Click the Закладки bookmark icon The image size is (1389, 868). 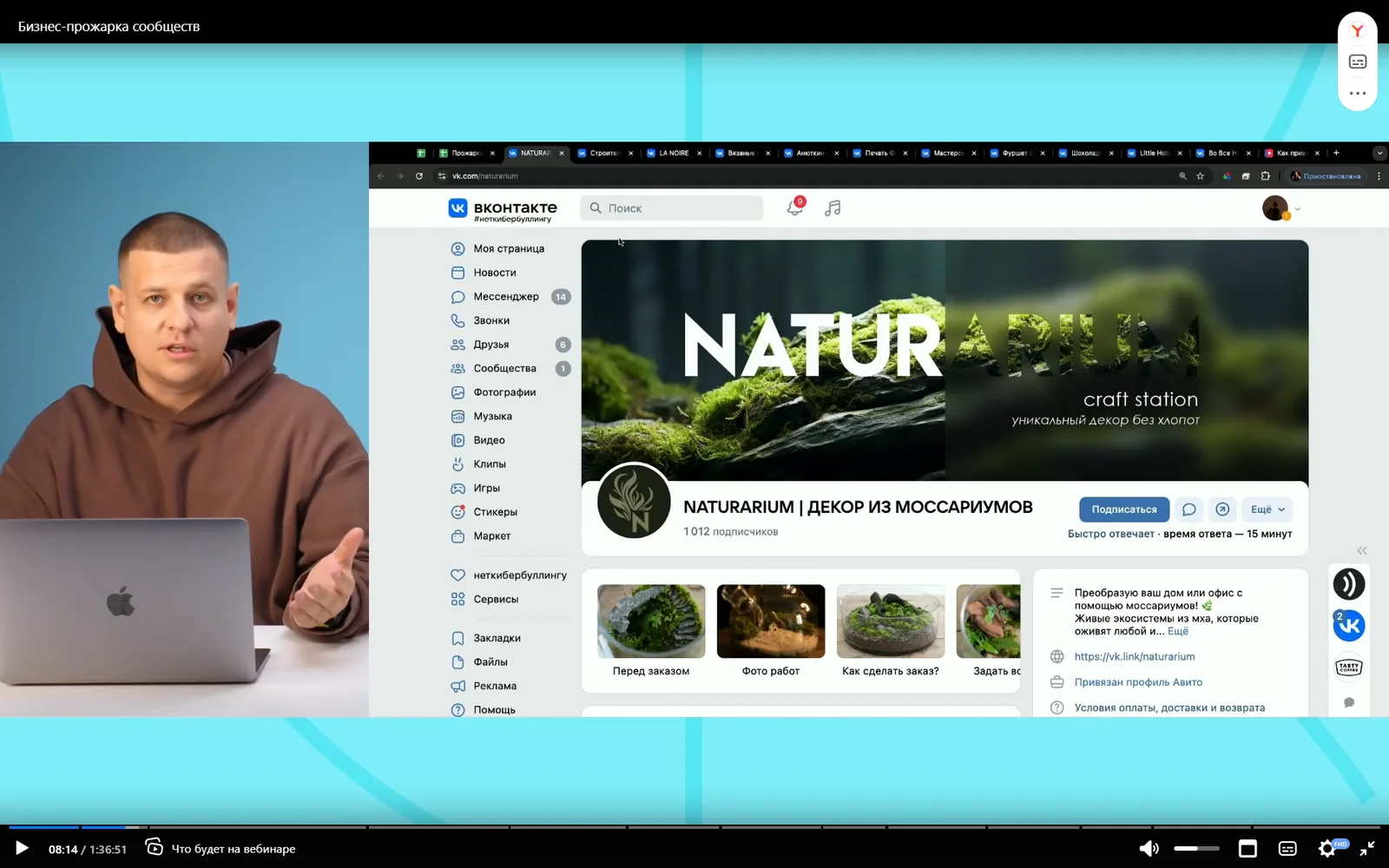tap(458, 638)
